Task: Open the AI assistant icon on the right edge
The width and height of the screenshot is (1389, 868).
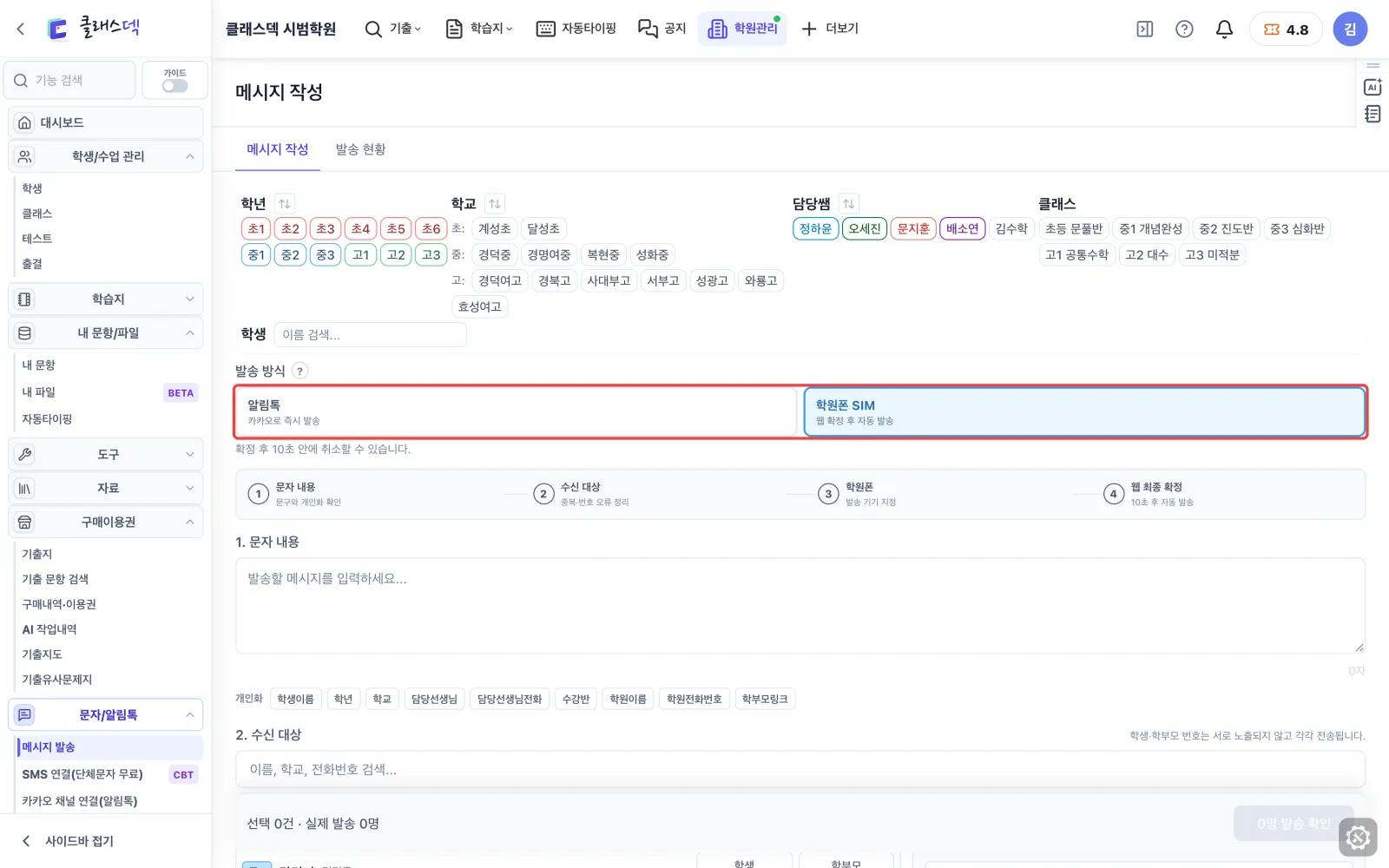Action: (1373, 87)
